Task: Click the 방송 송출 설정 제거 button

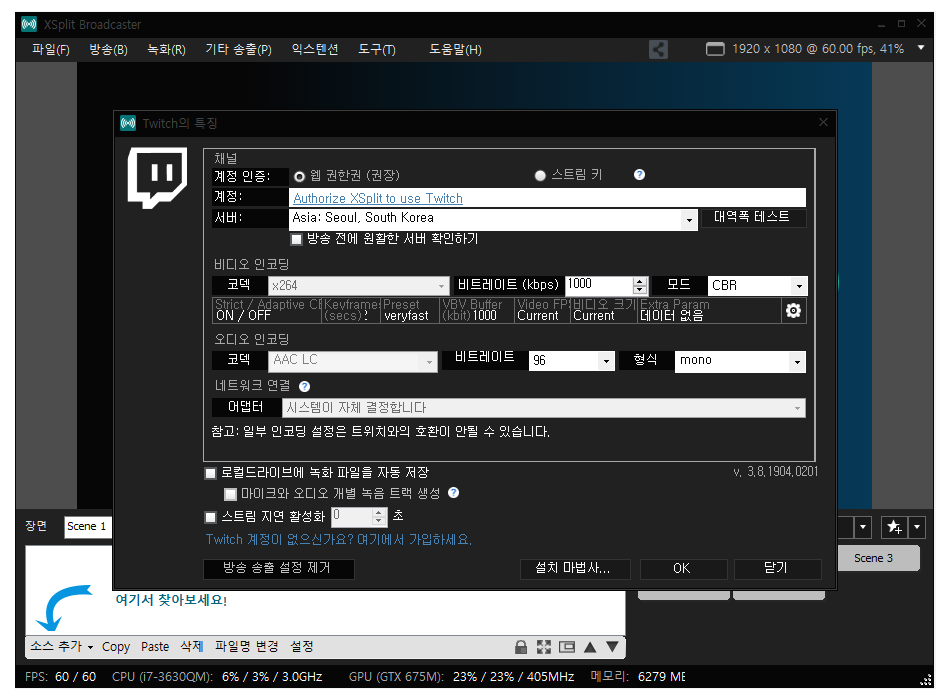Action: 279,568
